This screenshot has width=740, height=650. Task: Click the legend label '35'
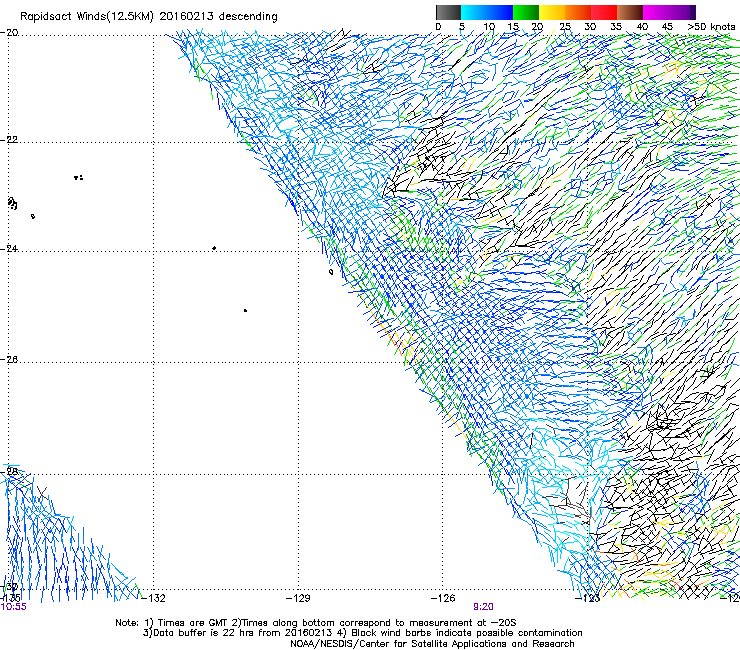tap(616, 27)
